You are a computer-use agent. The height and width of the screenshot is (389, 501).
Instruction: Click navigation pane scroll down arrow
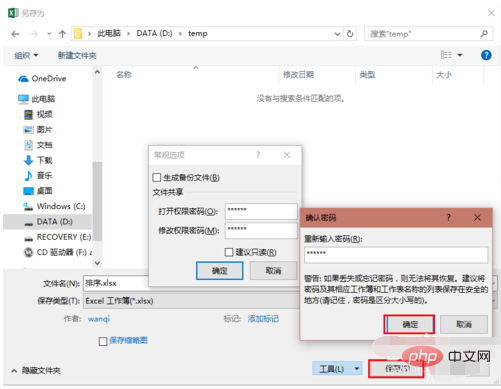click(x=97, y=263)
